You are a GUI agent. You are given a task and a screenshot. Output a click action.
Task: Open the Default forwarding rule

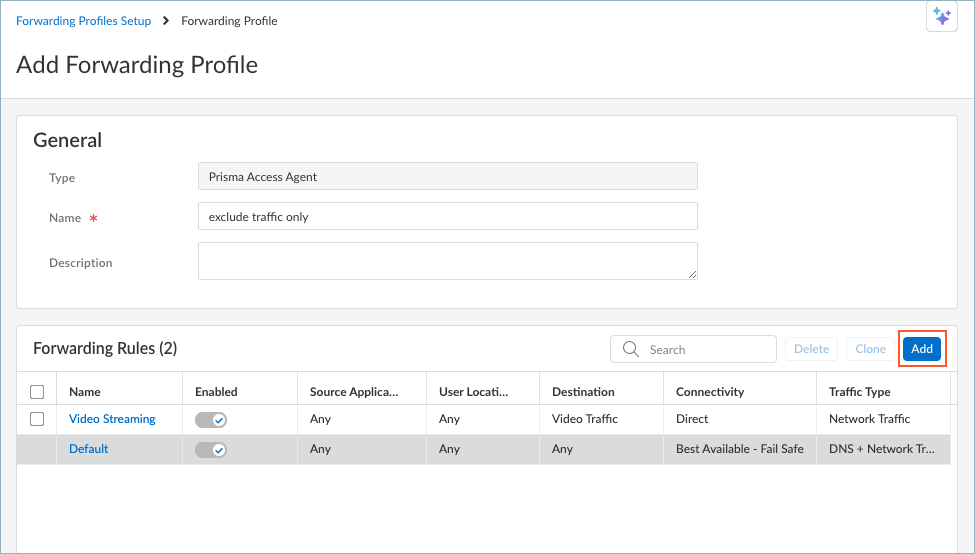[x=89, y=449]
